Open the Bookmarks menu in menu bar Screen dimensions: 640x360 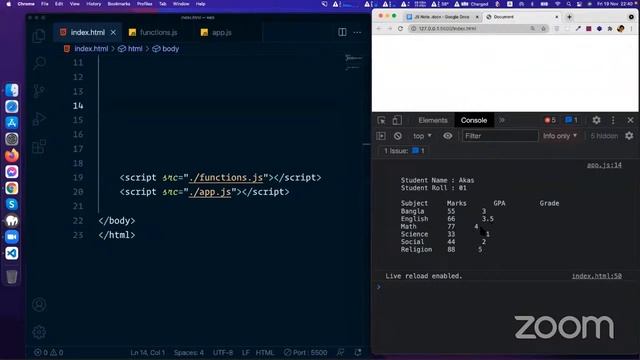point(119,4)
